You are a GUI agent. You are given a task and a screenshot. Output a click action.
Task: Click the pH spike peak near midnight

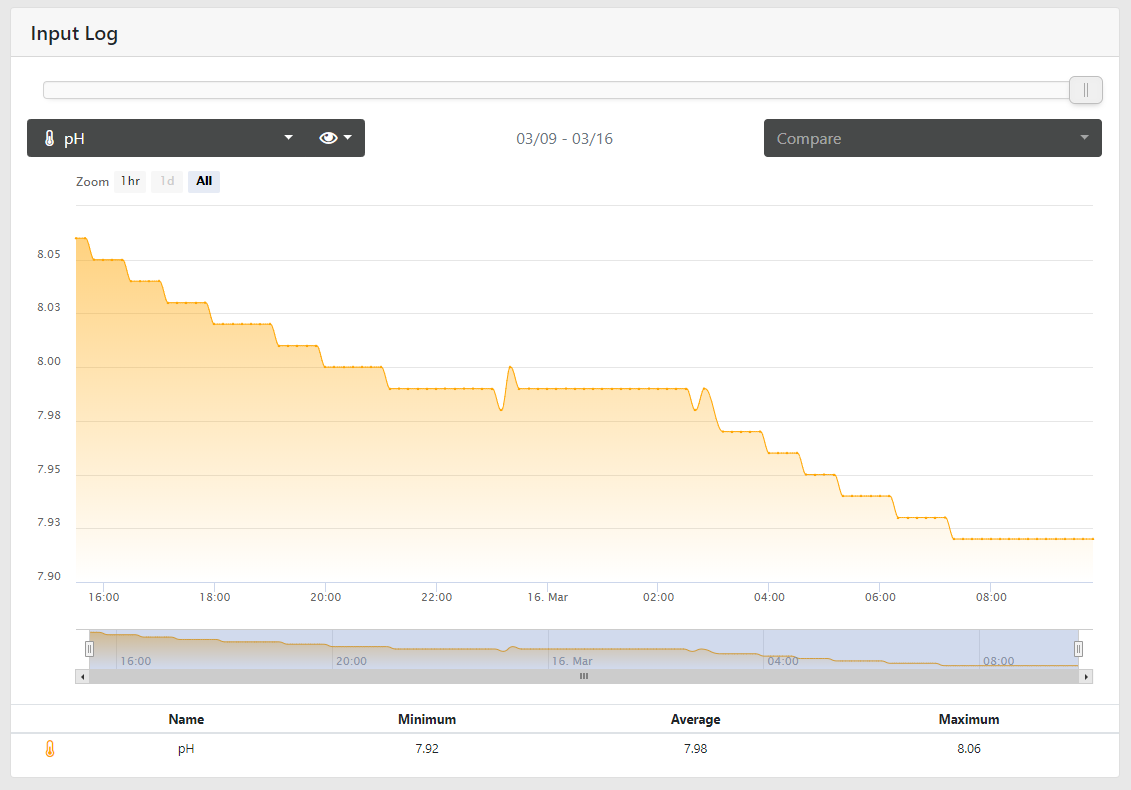click(511, 367)
